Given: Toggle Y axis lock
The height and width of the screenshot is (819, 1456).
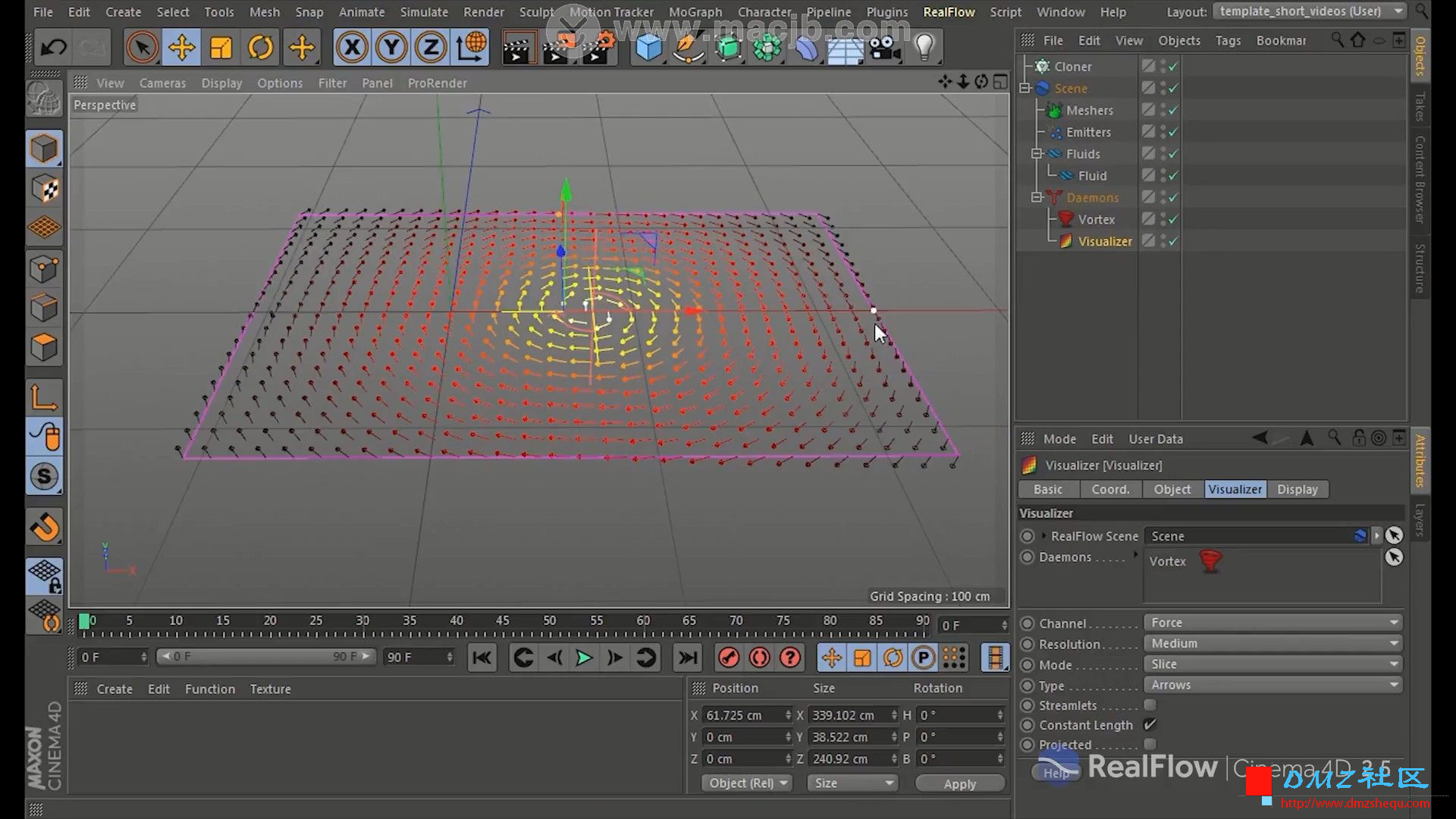Looking at the screenshot, I should click(391, 48).
